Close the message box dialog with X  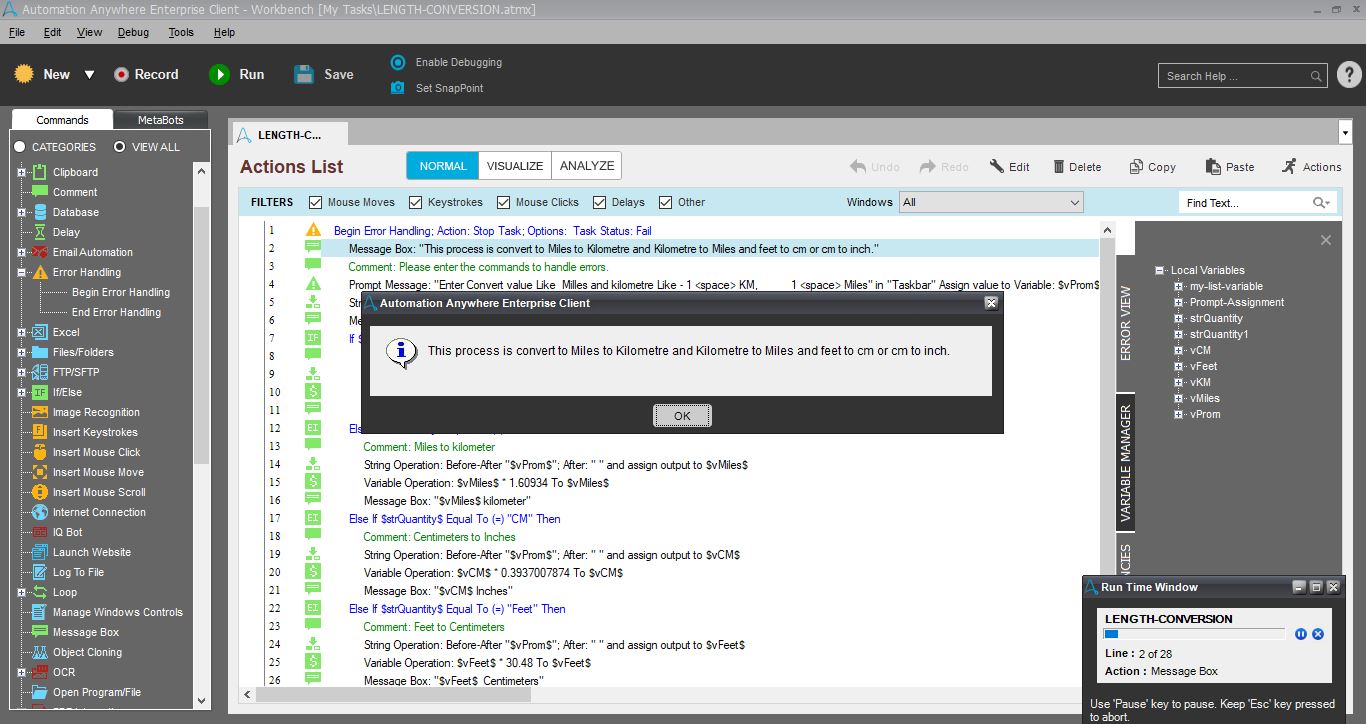click(x=991, y=303)
